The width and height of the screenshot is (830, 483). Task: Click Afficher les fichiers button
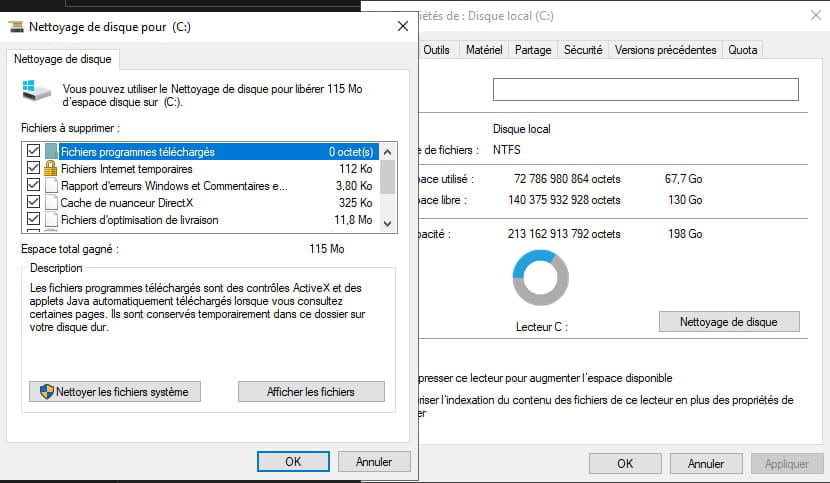pyautogui.click(x=311, y=392)
